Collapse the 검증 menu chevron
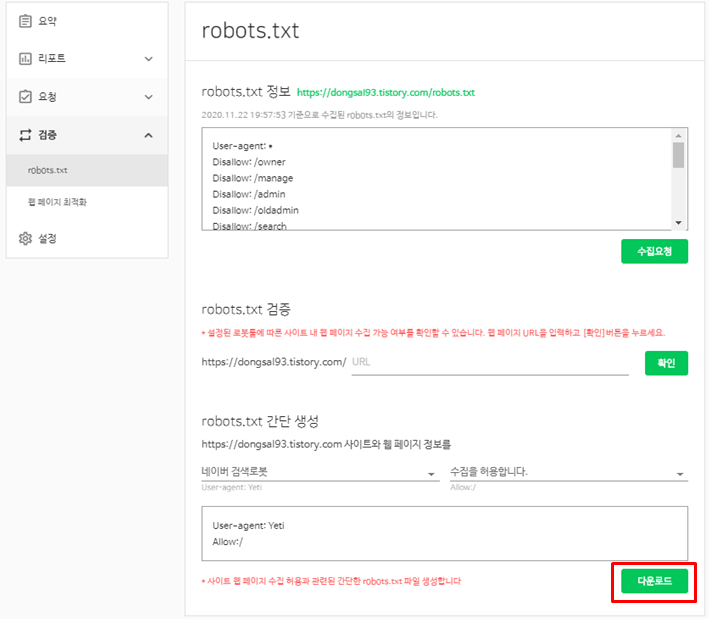This screenshot has height=619, width=709. [x=148, y=135]
